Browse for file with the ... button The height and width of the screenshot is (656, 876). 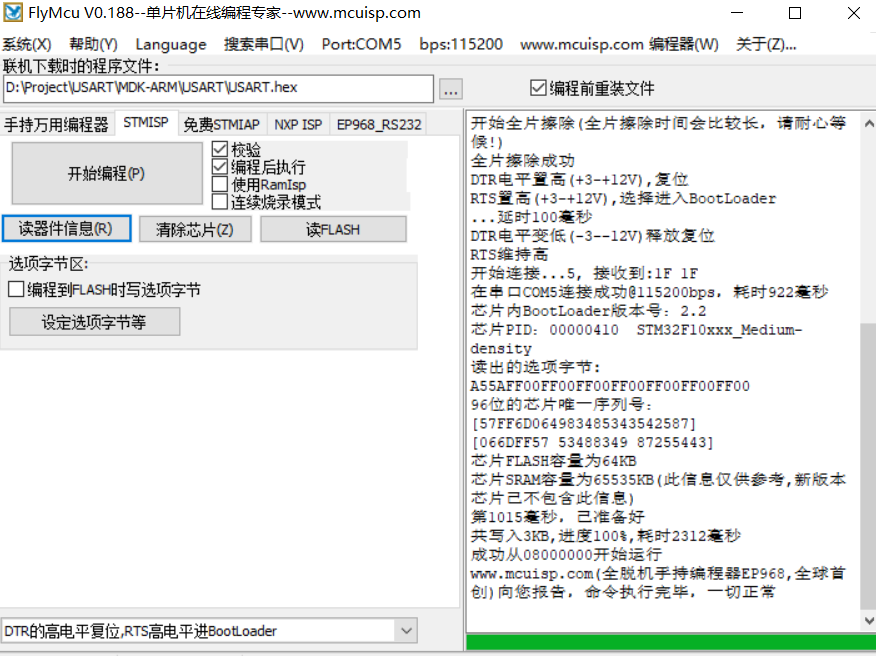(451, 89)
